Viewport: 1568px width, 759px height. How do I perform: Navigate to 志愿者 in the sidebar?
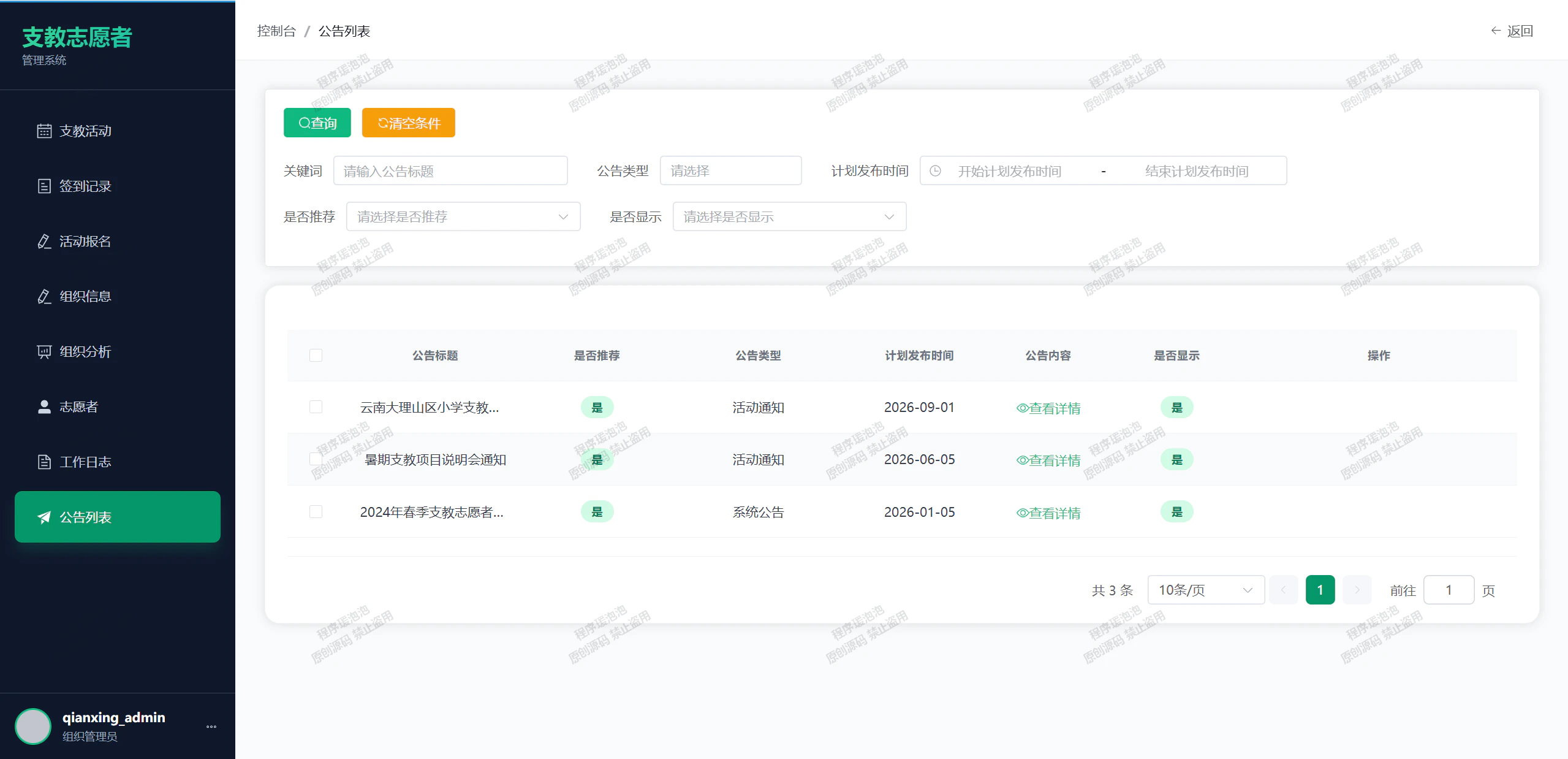tap(118, 407)
